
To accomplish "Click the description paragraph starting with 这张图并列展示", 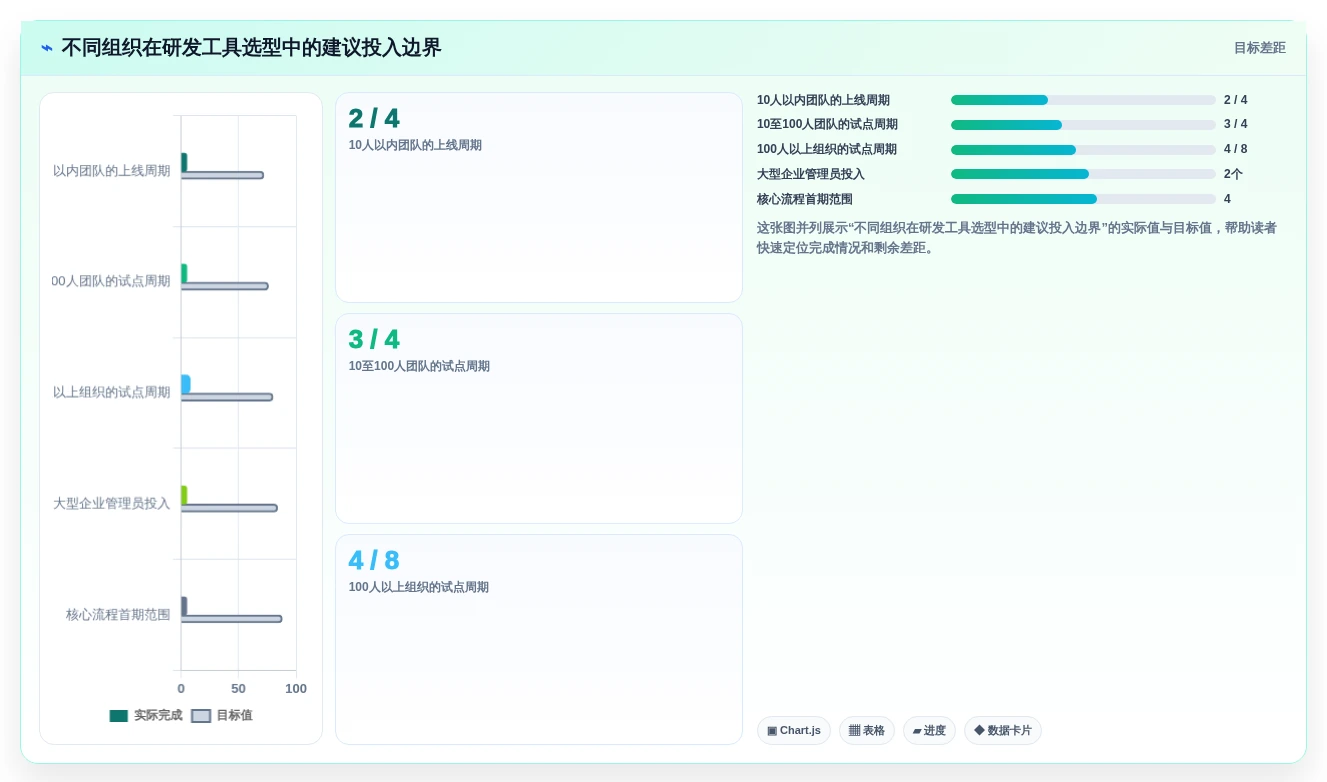I will (1017, 238).
